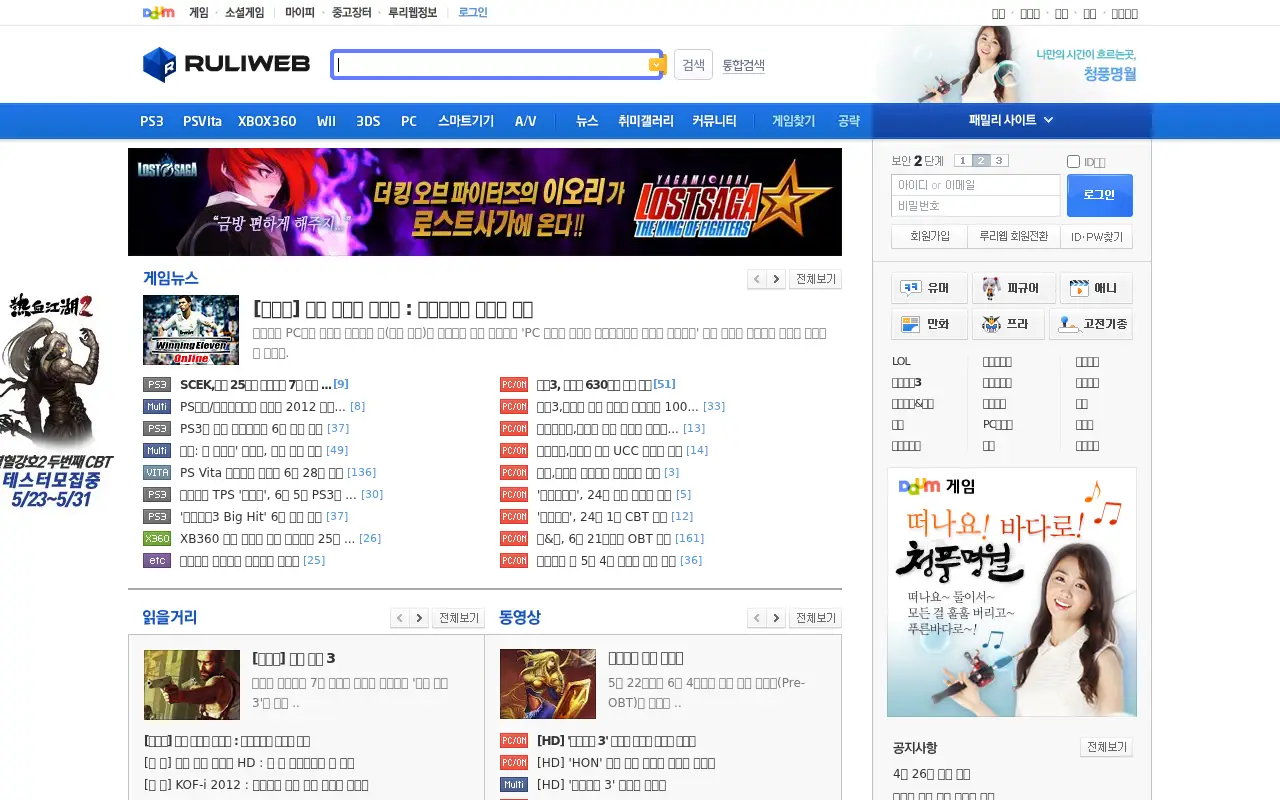Click the Daum logo in top bar
Viewport: 1280px width, 800px height.
(x=158, y=13)
